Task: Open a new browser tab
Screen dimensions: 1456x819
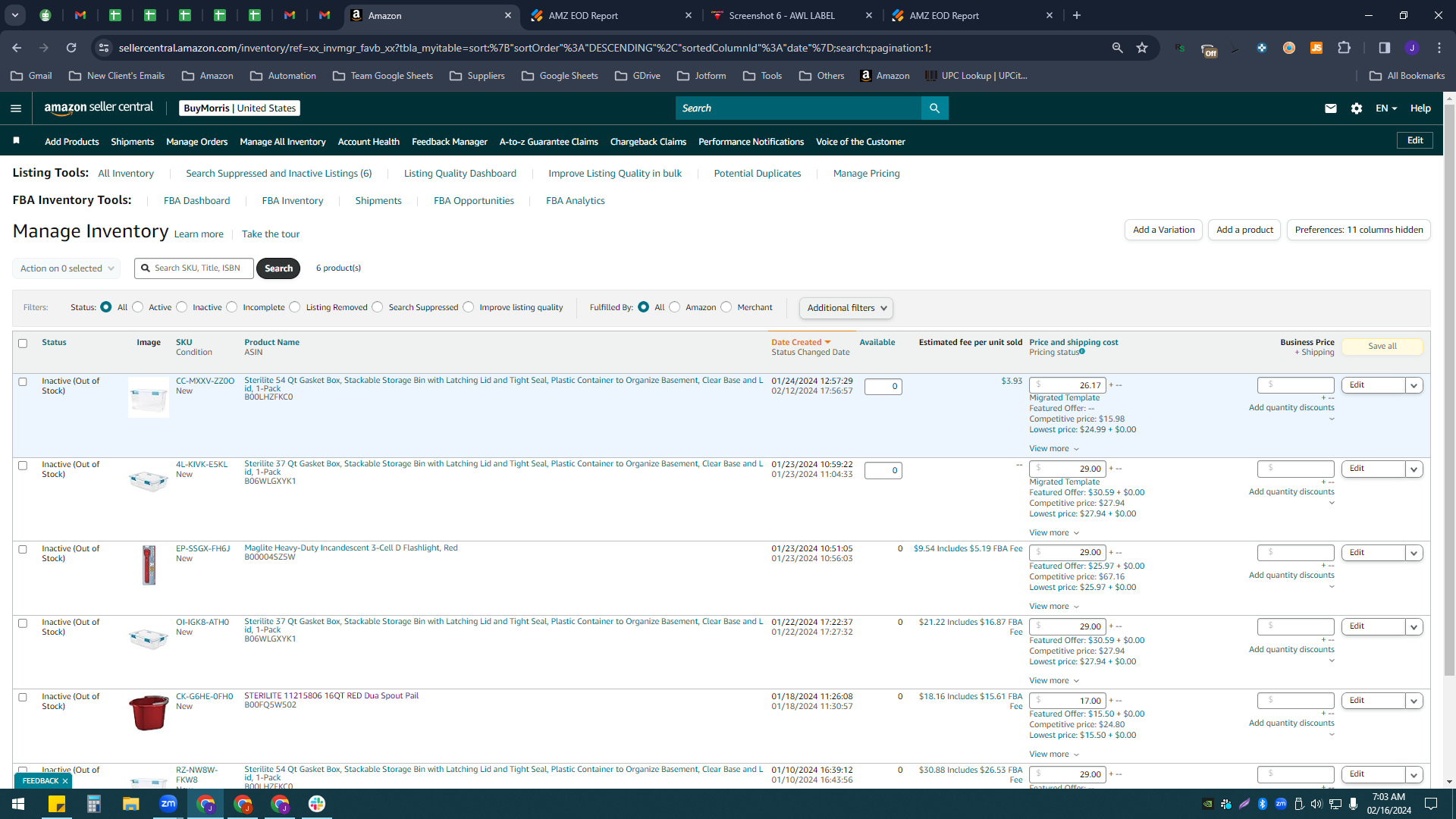Action: (x=1077, y=15)
